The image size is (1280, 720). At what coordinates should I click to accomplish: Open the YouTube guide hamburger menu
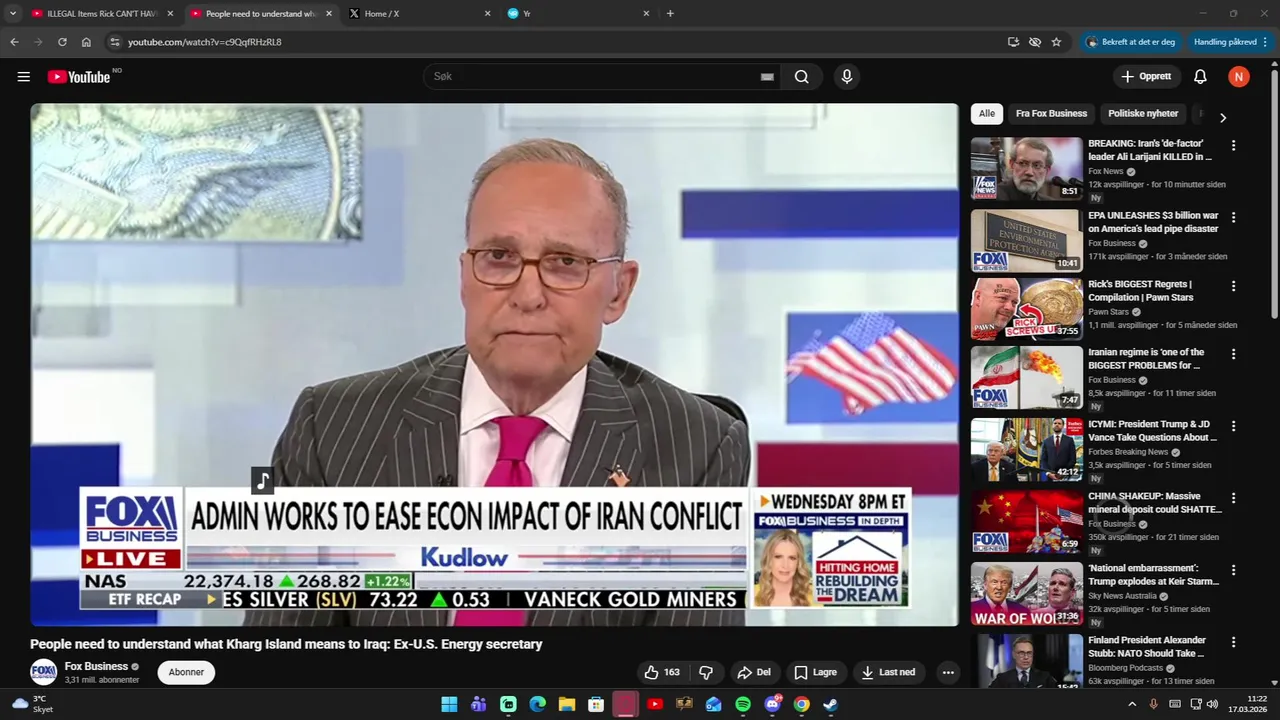(x=23, y=77)
